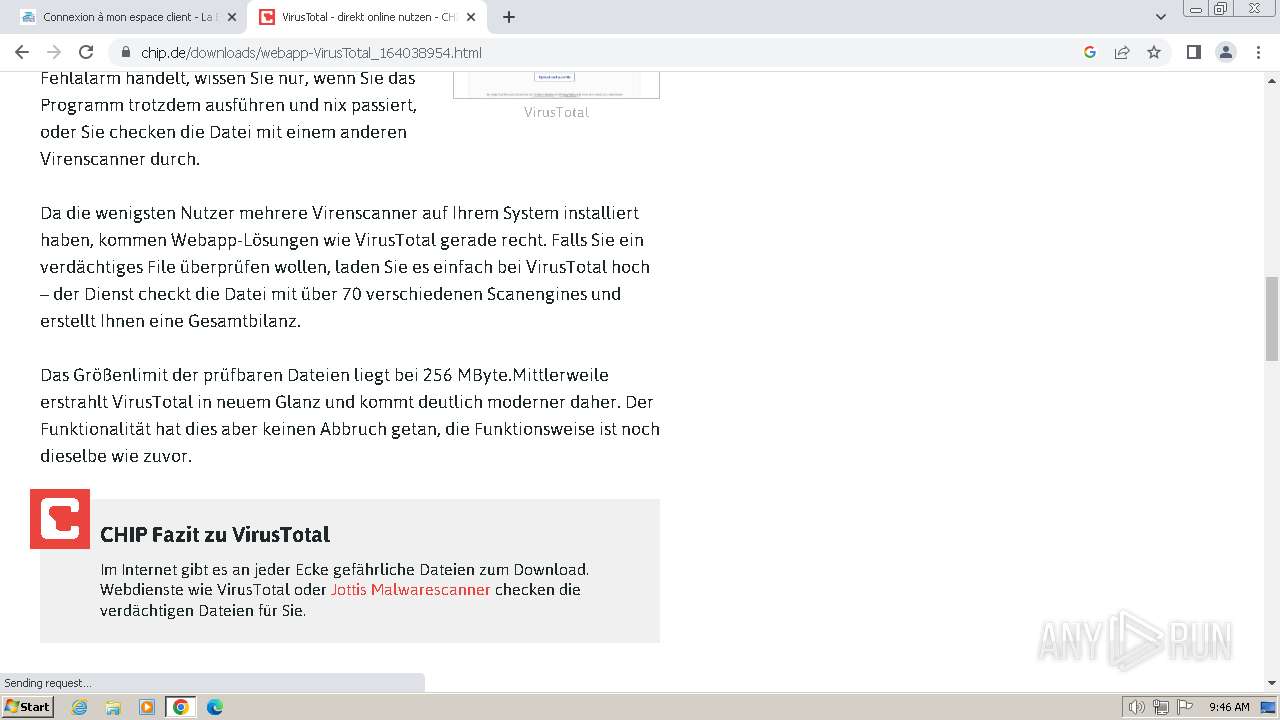View site information lock icon
Screen dimensions: 1280x720
tap(125, 52)
